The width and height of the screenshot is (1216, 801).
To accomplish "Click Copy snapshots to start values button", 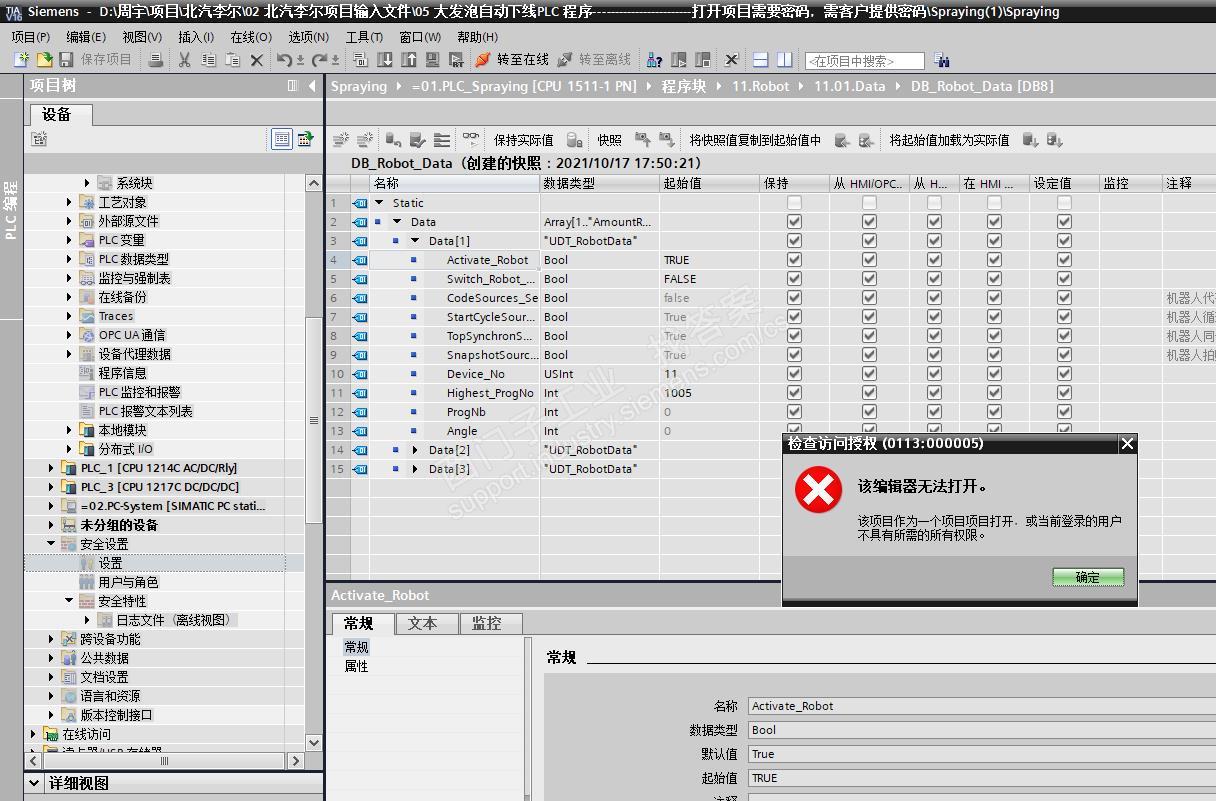I will click(755, 140).
